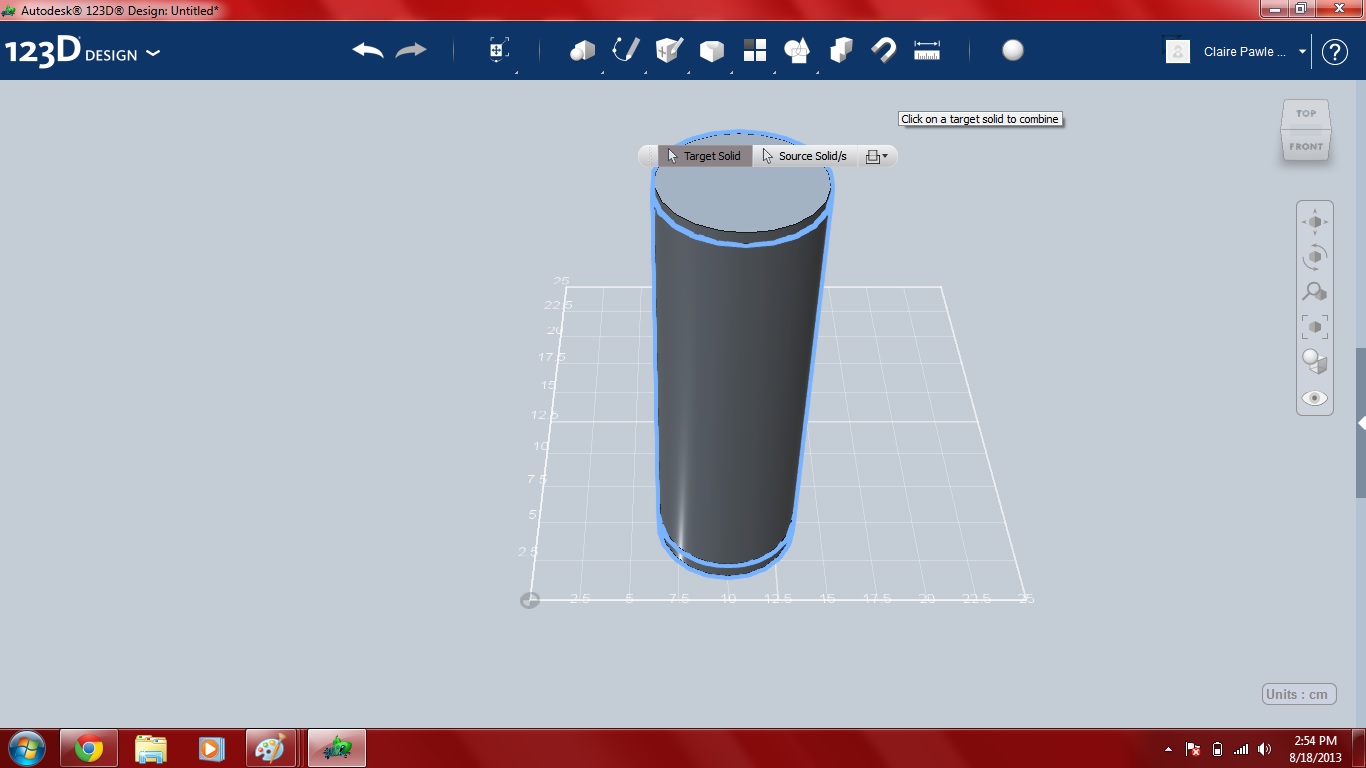The height and width of the screenshot is (768, 1366).
Task: Select the Source Solid/s option
Action: click(805, 156)
